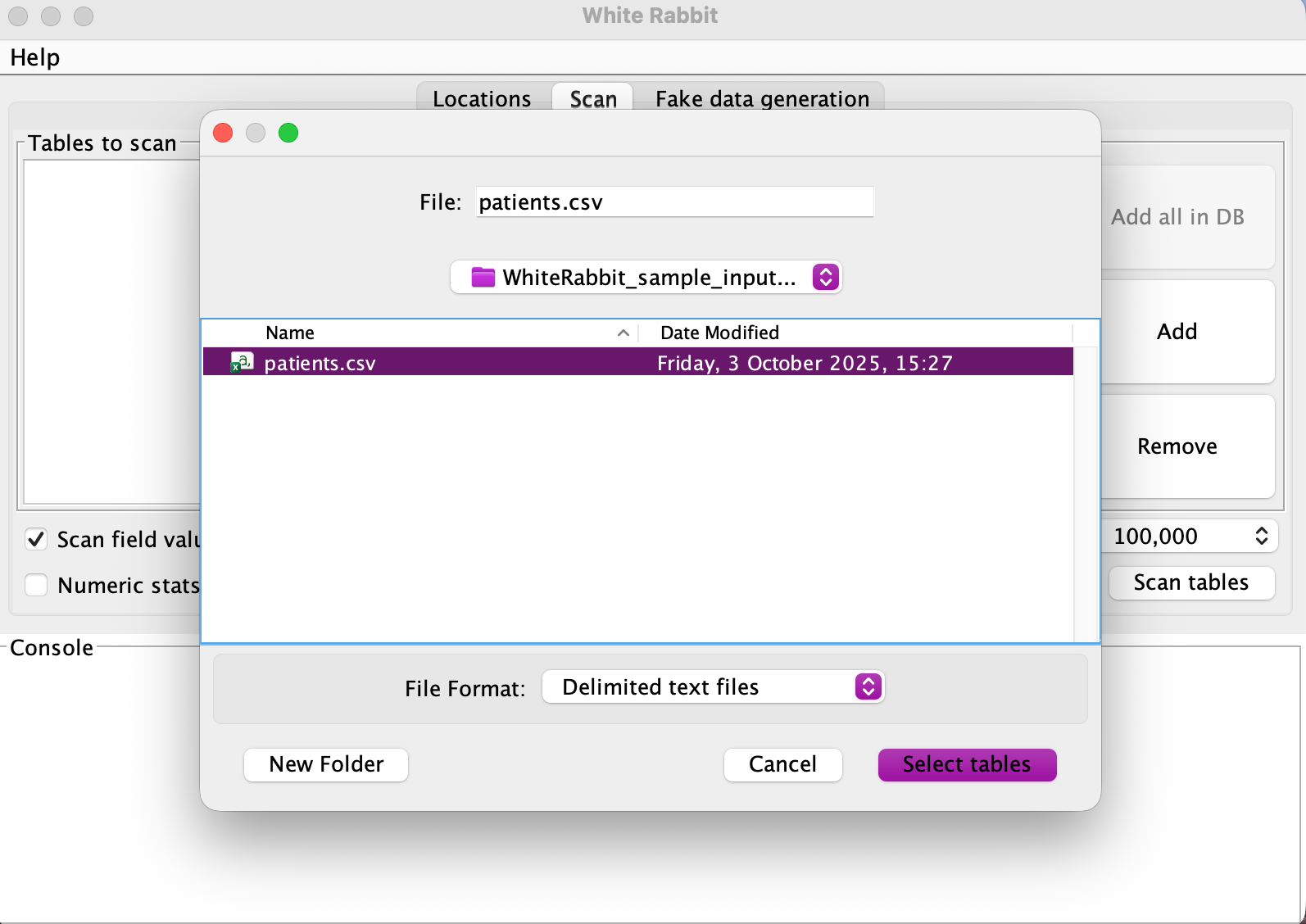Close the file dialog with red button
Screen dimensions: 1306x924
(223, 133)
